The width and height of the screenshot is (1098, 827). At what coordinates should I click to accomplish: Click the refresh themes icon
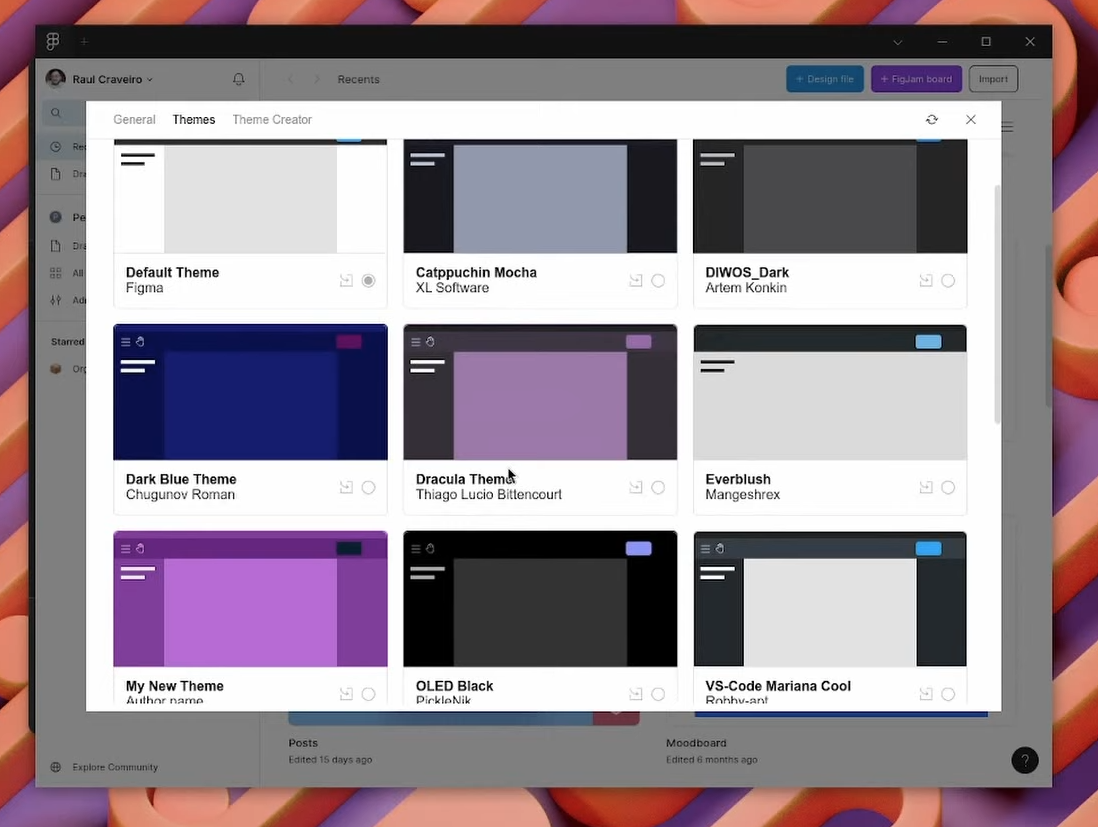pyautogui.click(x=932, y=119)
